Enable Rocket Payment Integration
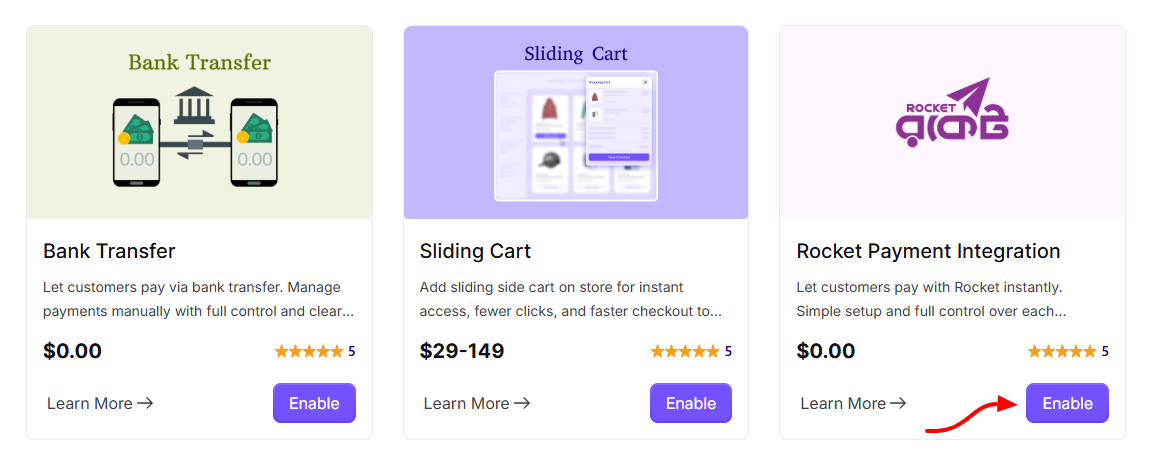 pyautogui.click(x=1067, y=403)
